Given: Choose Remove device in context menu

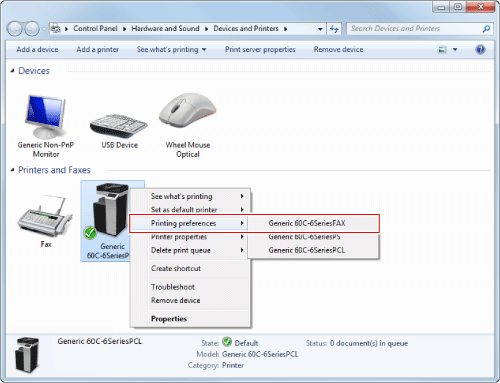Looking at the screenshot, I should click(x=190, y=300).
